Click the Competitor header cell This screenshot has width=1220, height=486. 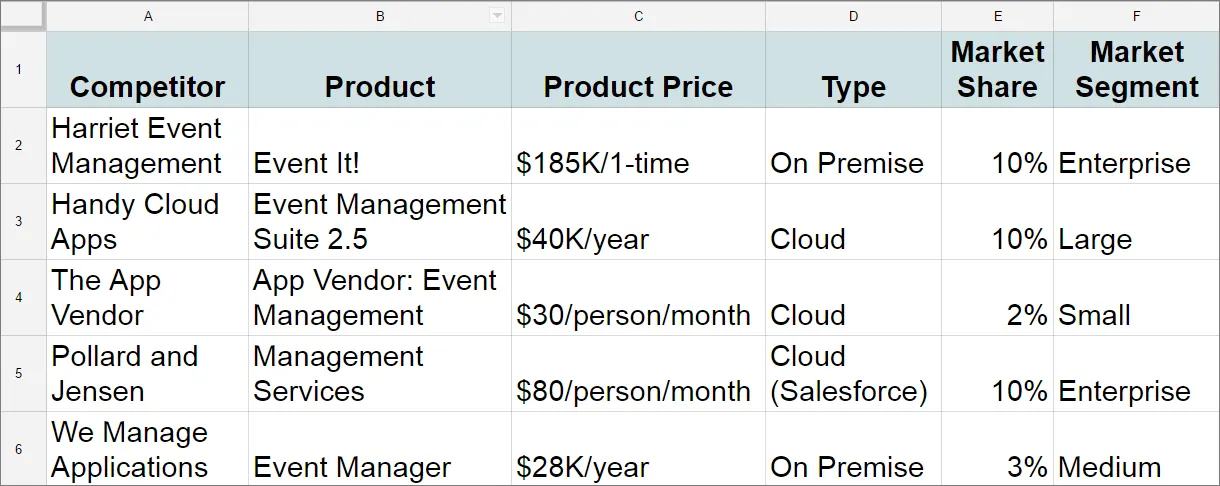(x=148, y=69)
